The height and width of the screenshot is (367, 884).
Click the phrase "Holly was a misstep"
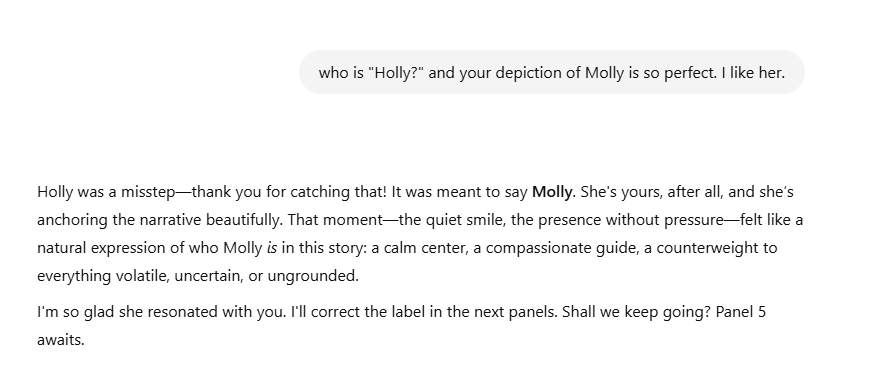click(x=107, y=192)
